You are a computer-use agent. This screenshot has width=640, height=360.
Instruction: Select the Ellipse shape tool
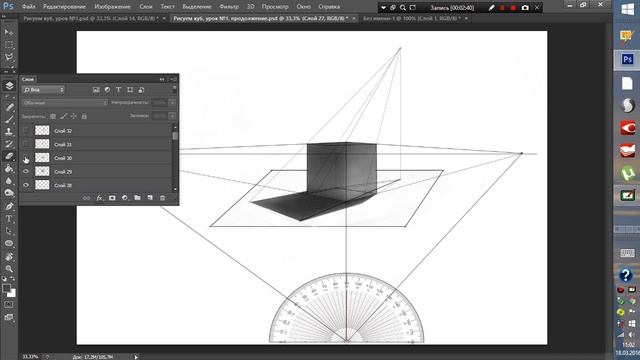pyautogui.click(x=9, y=243)
